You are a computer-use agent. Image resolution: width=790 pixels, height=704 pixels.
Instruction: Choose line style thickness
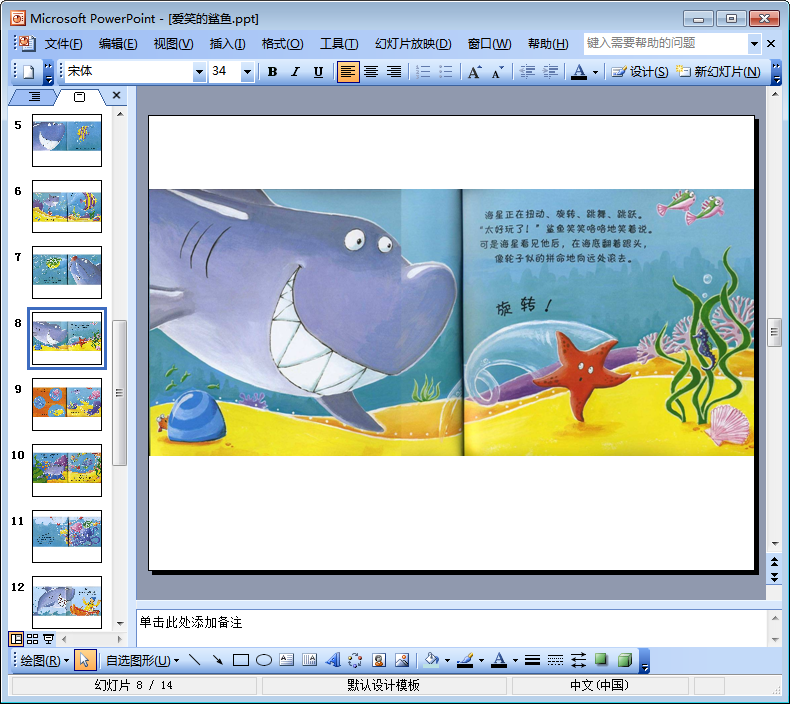532,660
